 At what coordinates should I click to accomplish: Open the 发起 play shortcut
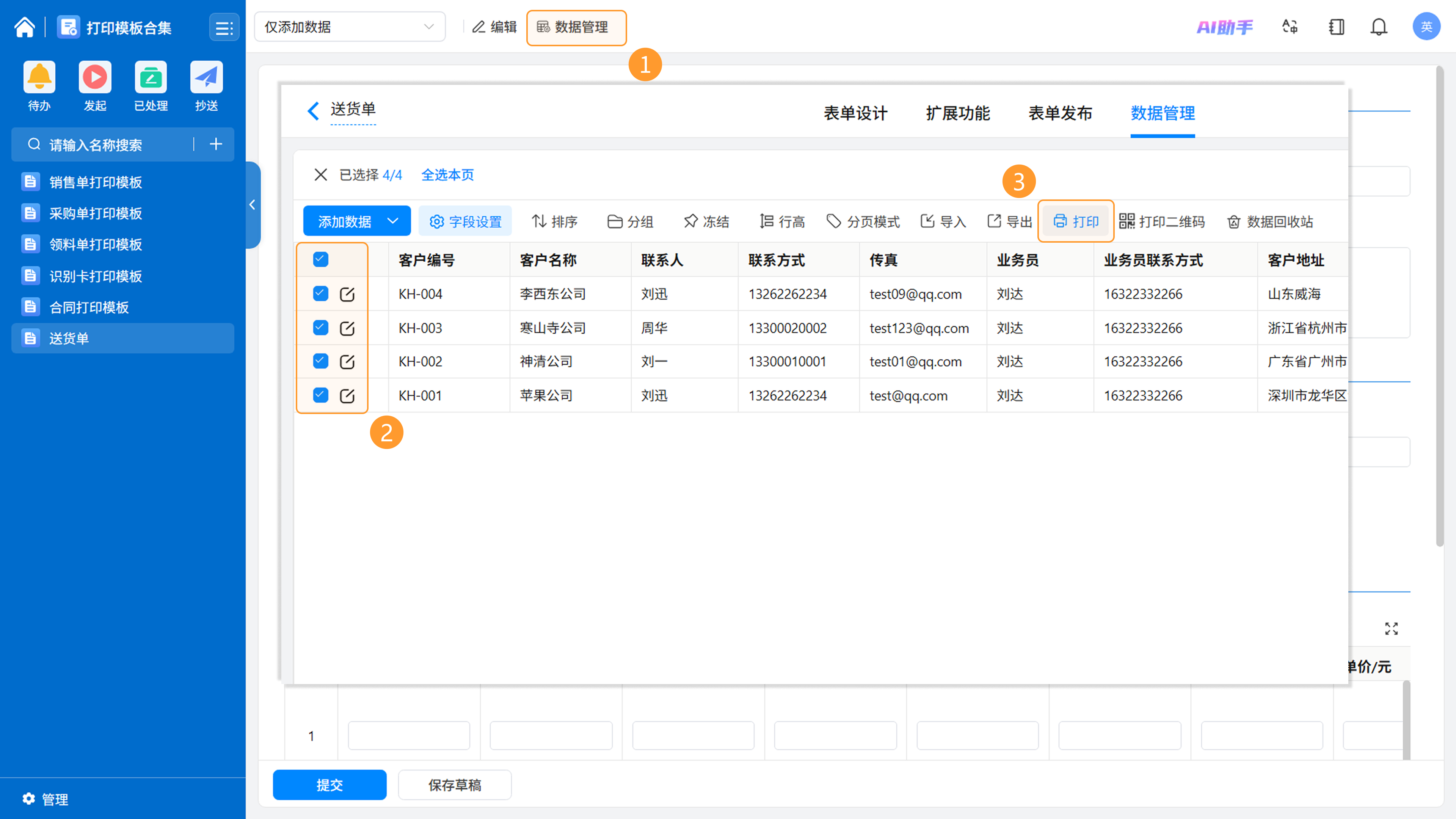point(95,86)
